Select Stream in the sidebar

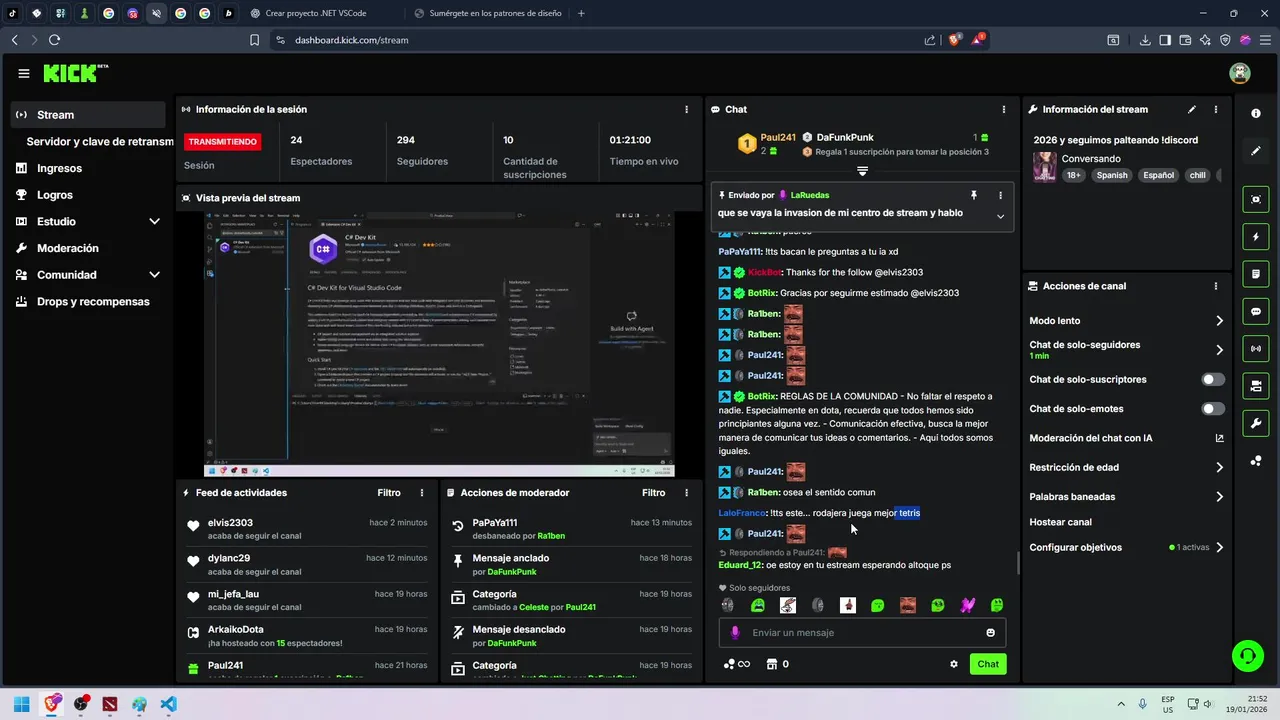pyautogui.click(x=89, y=115)
